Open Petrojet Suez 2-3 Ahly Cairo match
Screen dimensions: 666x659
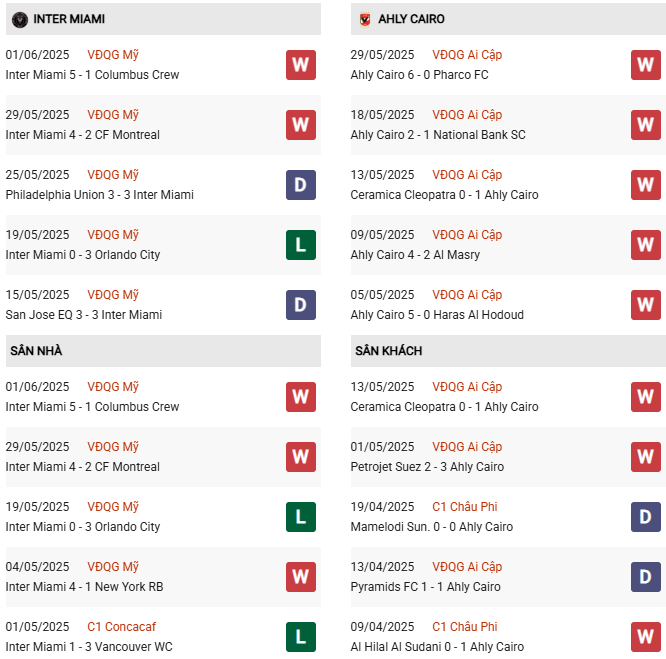tap(427, 467)
